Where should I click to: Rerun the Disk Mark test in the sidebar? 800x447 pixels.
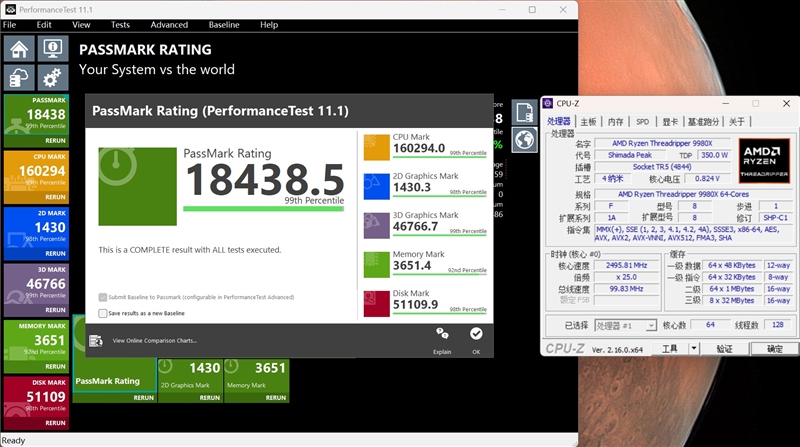tap(55, 423)
